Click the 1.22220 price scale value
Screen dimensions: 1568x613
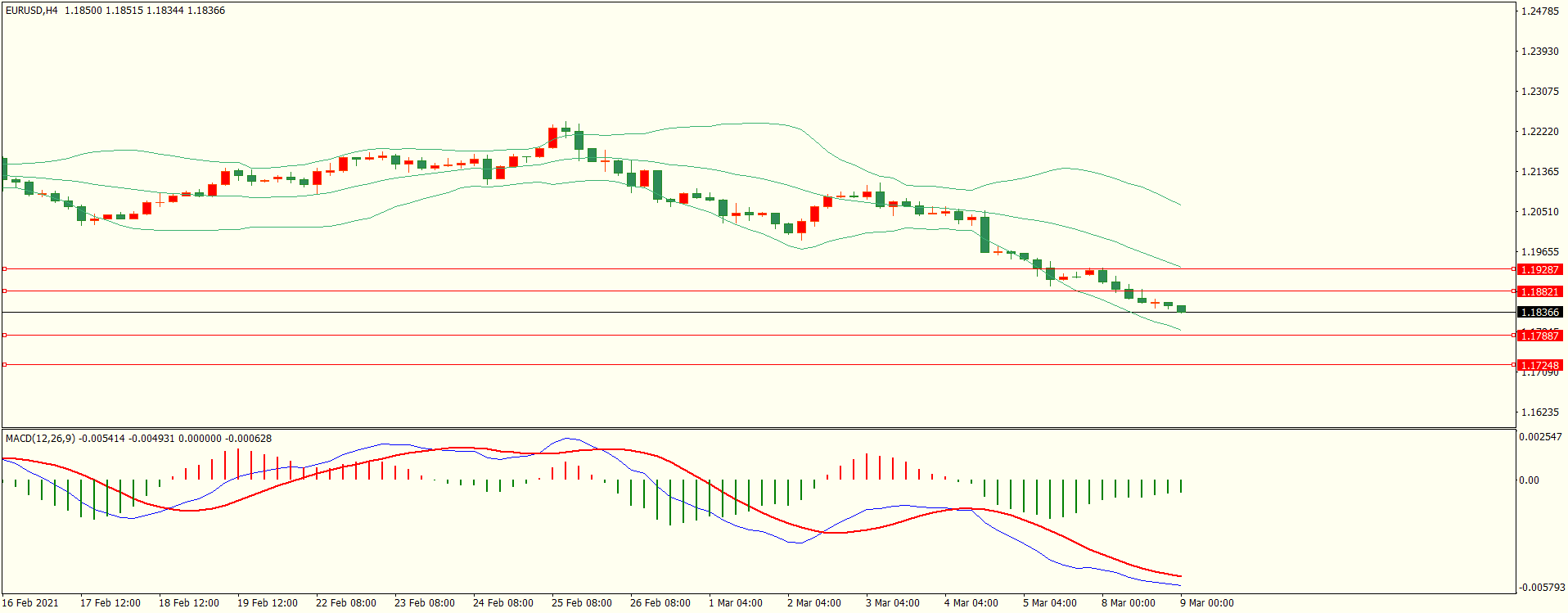(x=1539, y=132)
